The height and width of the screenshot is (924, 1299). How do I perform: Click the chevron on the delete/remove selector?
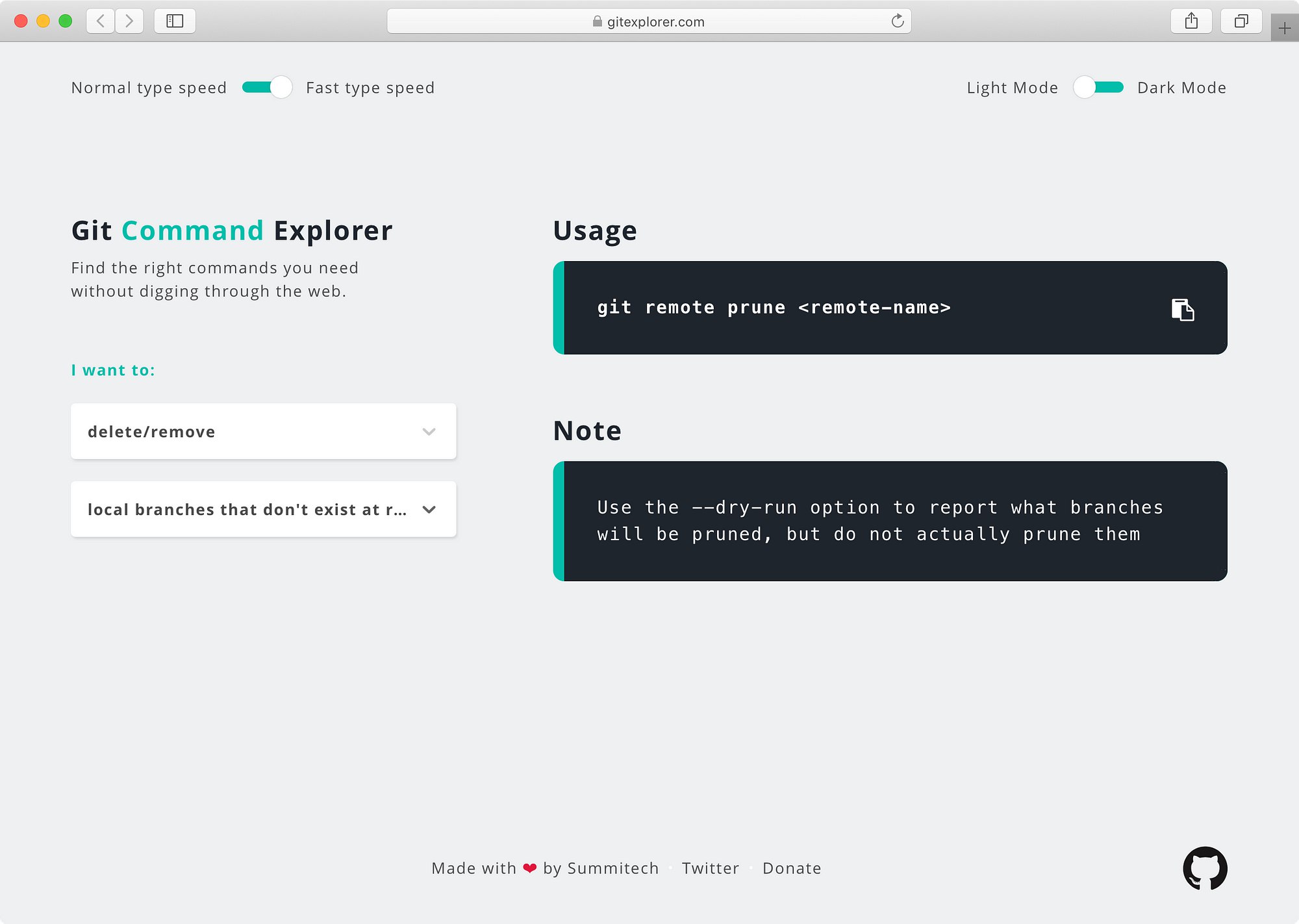pyautogui.click(x=429, y=432)
